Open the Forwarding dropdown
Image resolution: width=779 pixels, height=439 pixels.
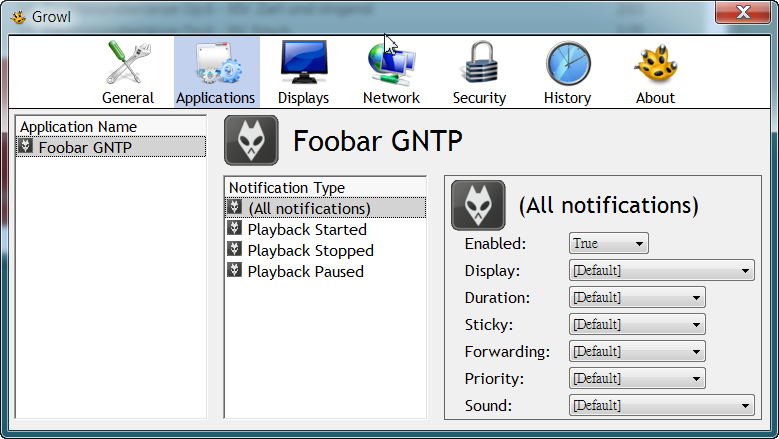coord(637,351)
